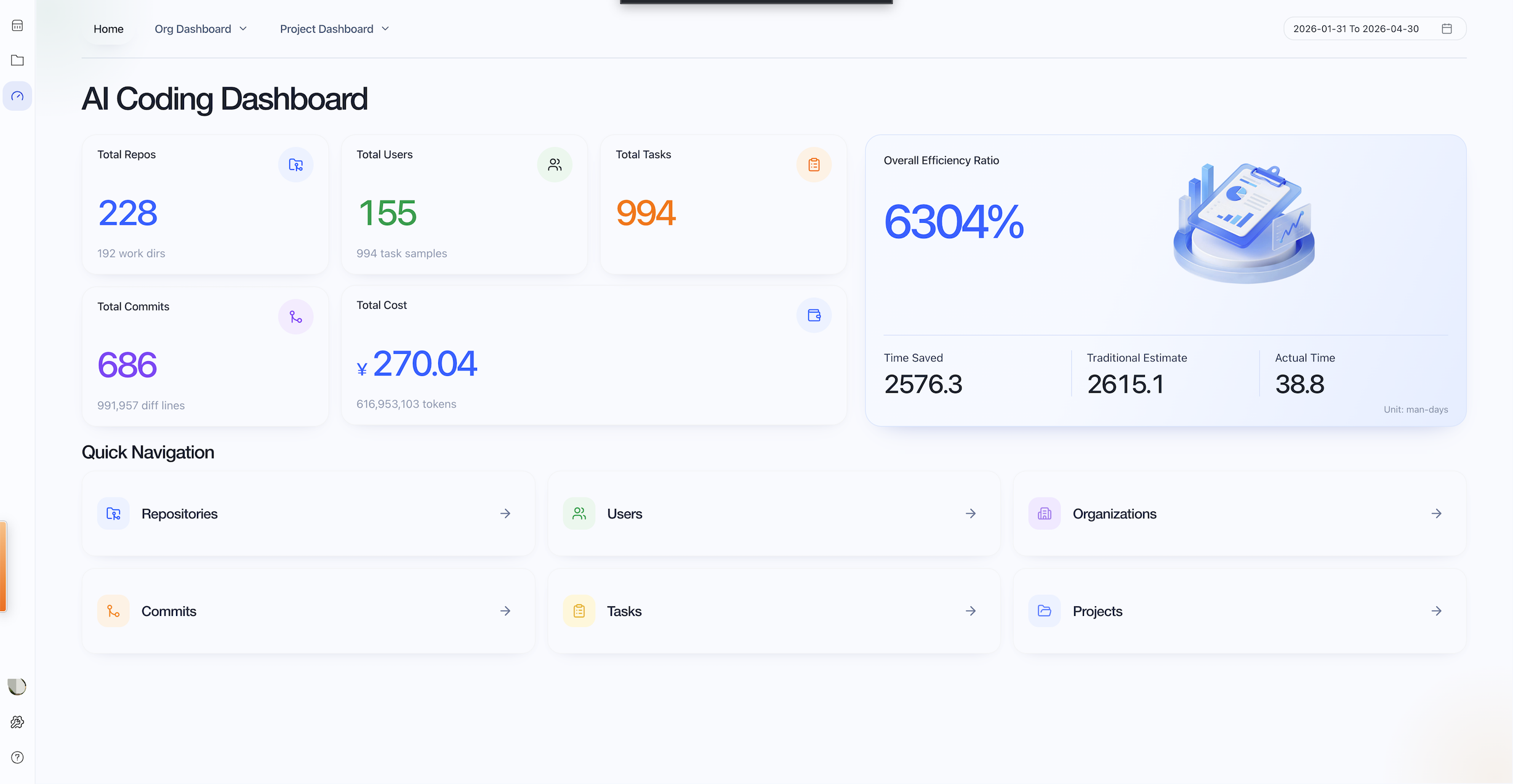Expand the Org Dashboard chevron
1513x784 pixels.
tap(243, 29)
